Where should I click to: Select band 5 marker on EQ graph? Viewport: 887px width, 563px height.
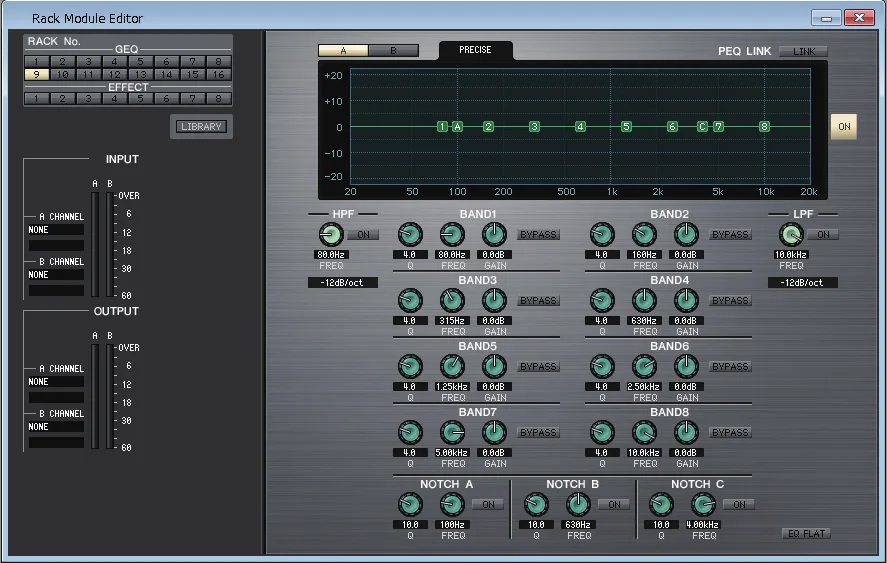tap(626, 127)
